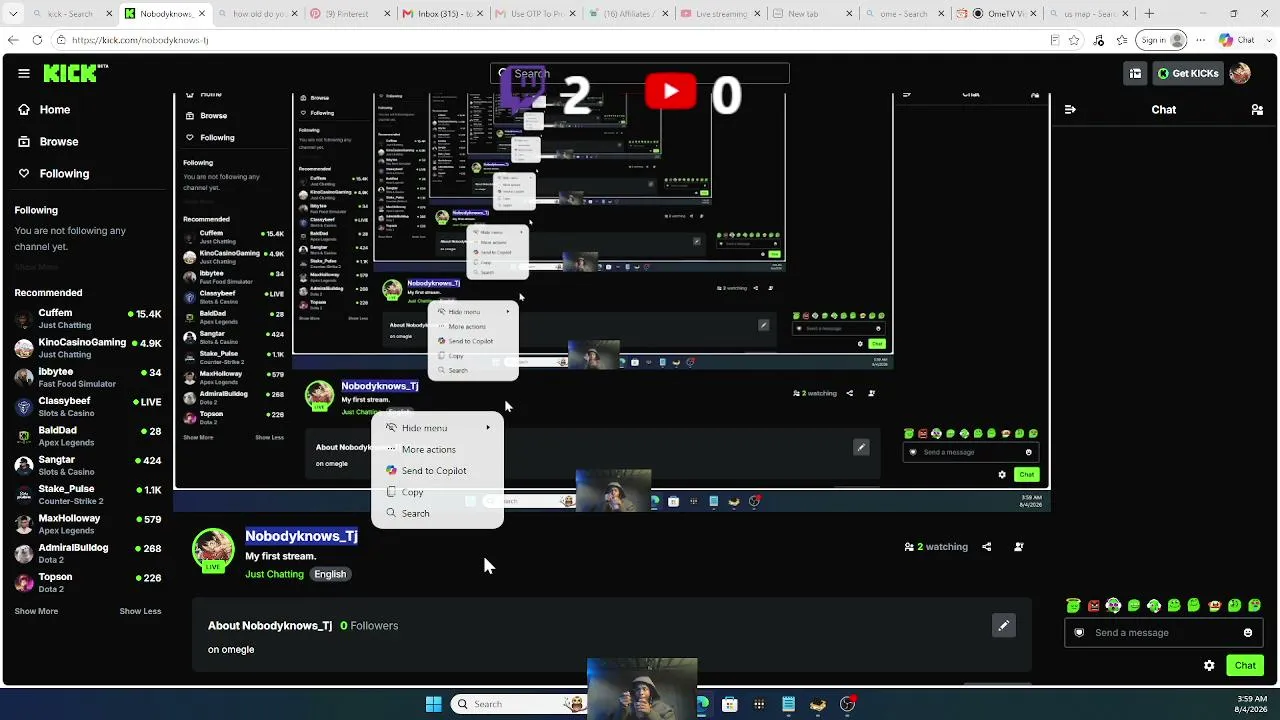
Task: Click the Send a message input
Action: pos(1162,633)
